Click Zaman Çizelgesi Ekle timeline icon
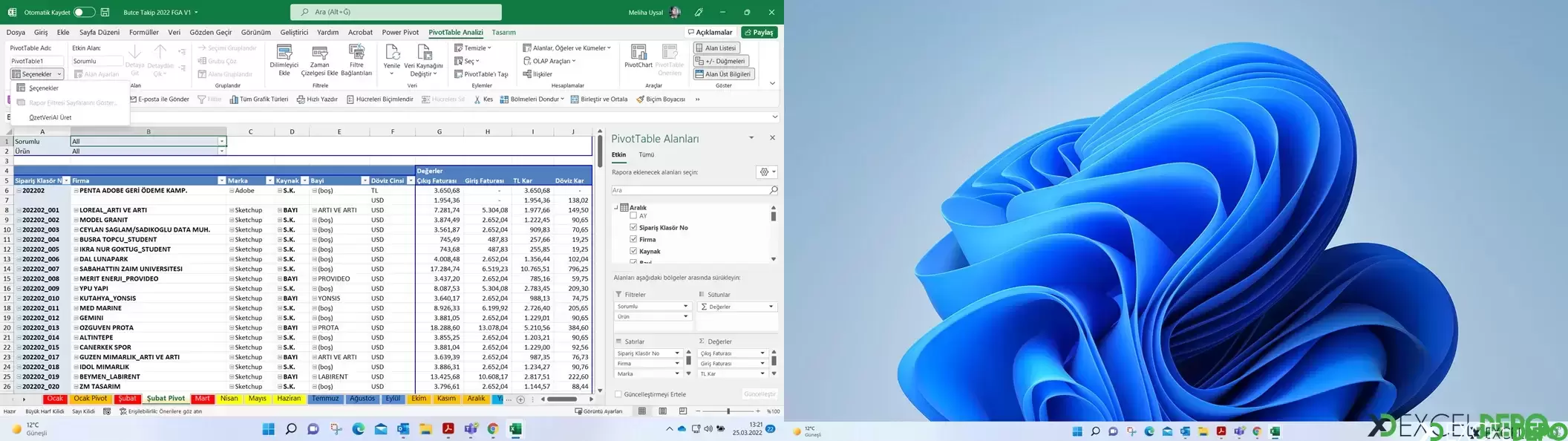 tap(320, 53)
